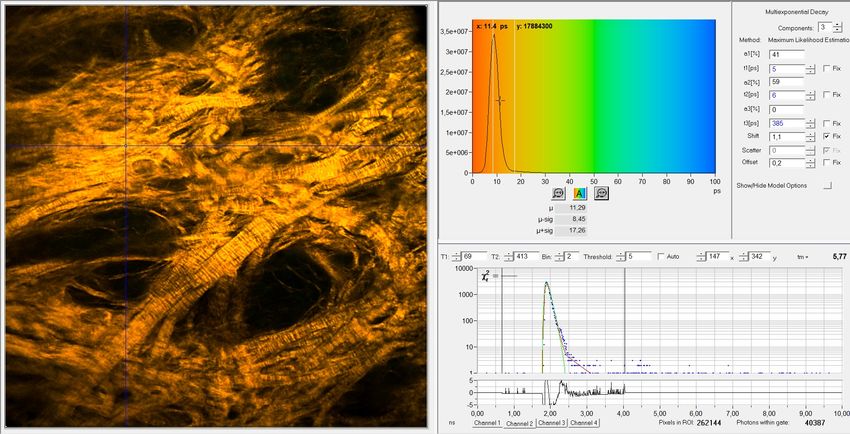The image size is (850, 434).
Task: Click the Threshold spinner arrows
Action: [622, 256]
